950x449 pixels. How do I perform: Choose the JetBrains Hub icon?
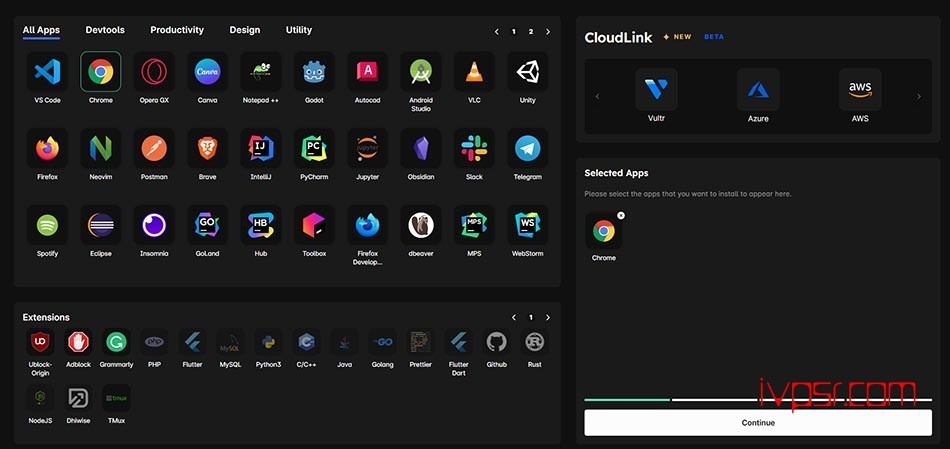click(261, 225)
